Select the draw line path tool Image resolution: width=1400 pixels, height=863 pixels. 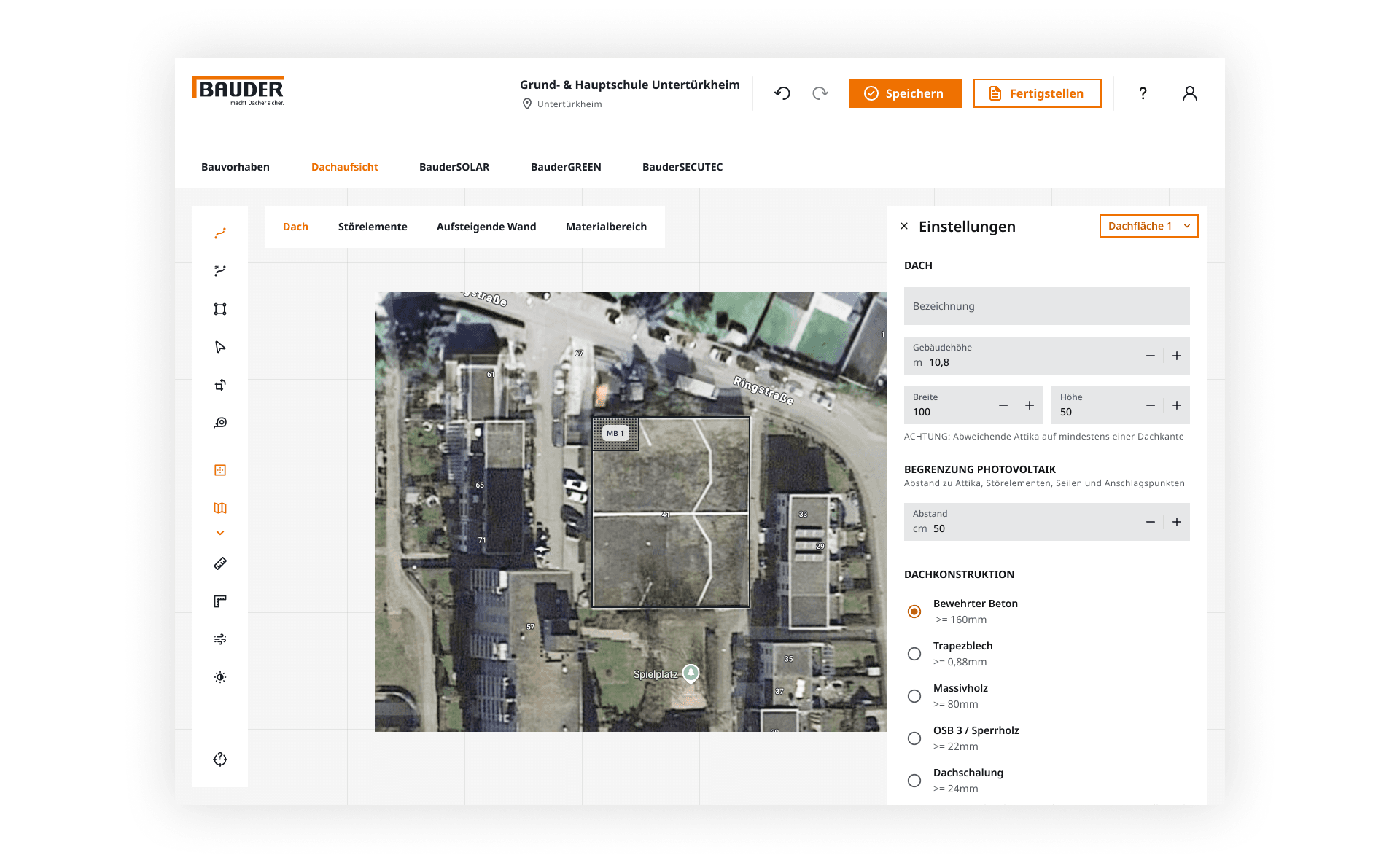pyautogui.click(x=220, y=233)
